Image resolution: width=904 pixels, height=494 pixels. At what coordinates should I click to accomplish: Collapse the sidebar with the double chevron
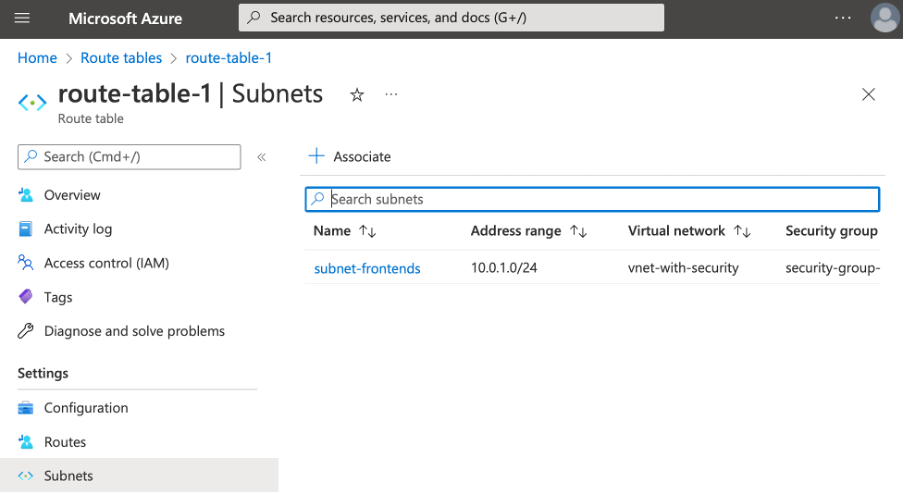pyautogui.click(x=261, y=157)
